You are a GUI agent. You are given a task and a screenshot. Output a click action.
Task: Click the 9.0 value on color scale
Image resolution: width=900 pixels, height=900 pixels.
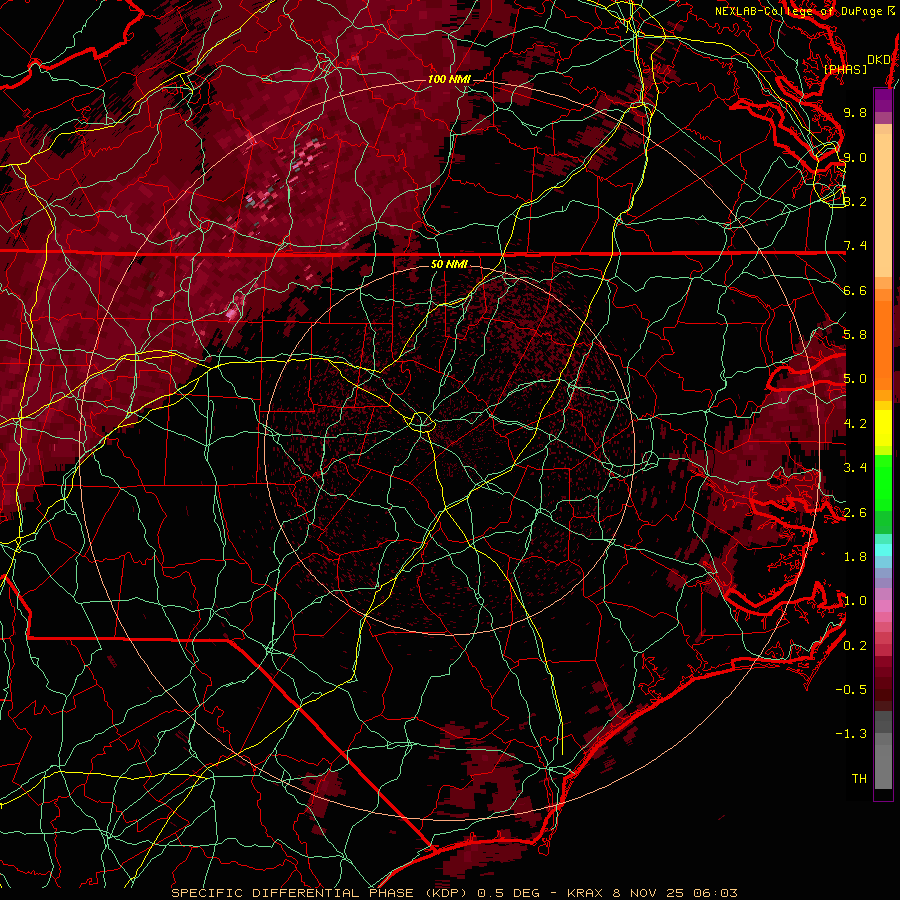click(855, 157)
